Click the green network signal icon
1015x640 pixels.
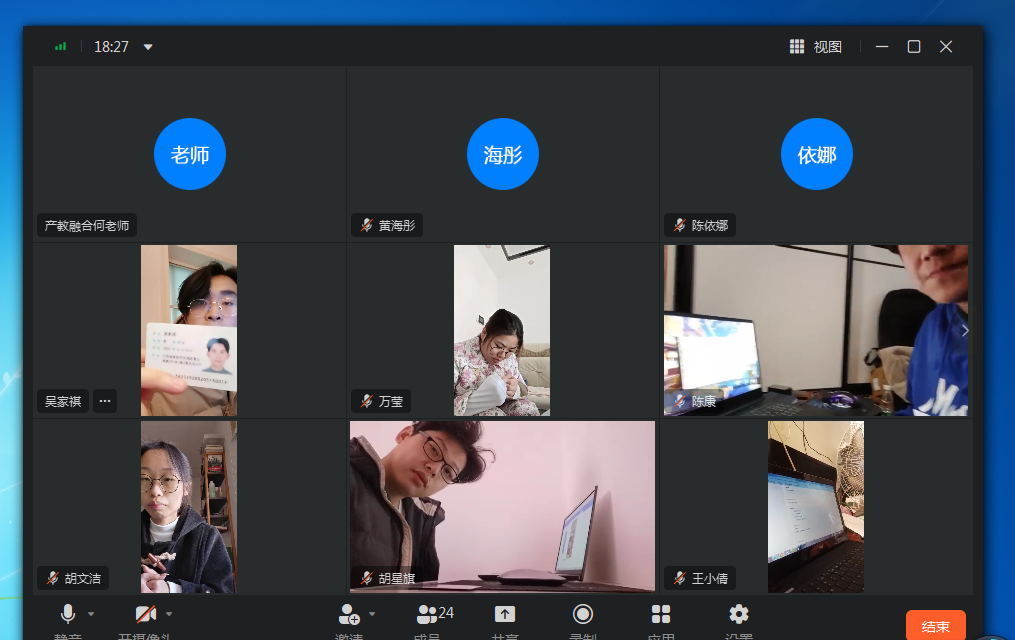(x=61, y=46)
